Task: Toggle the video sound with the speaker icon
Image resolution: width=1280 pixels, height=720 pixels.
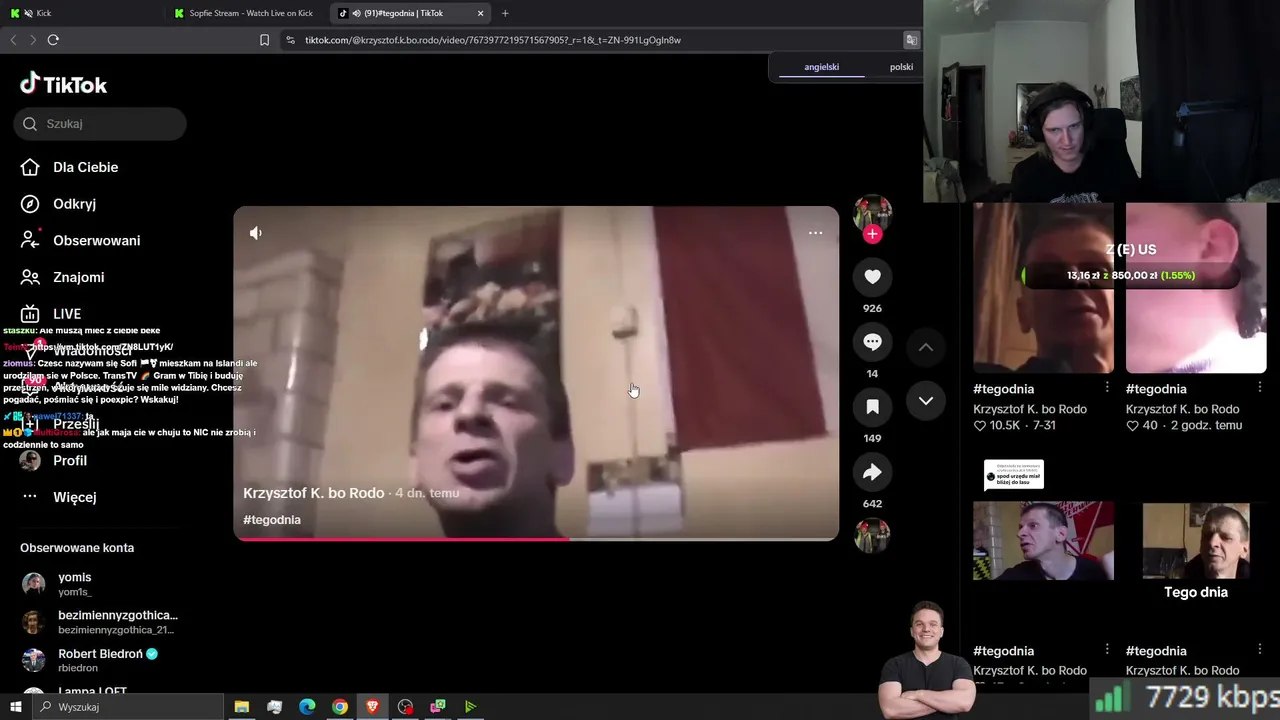Action: 256,233
